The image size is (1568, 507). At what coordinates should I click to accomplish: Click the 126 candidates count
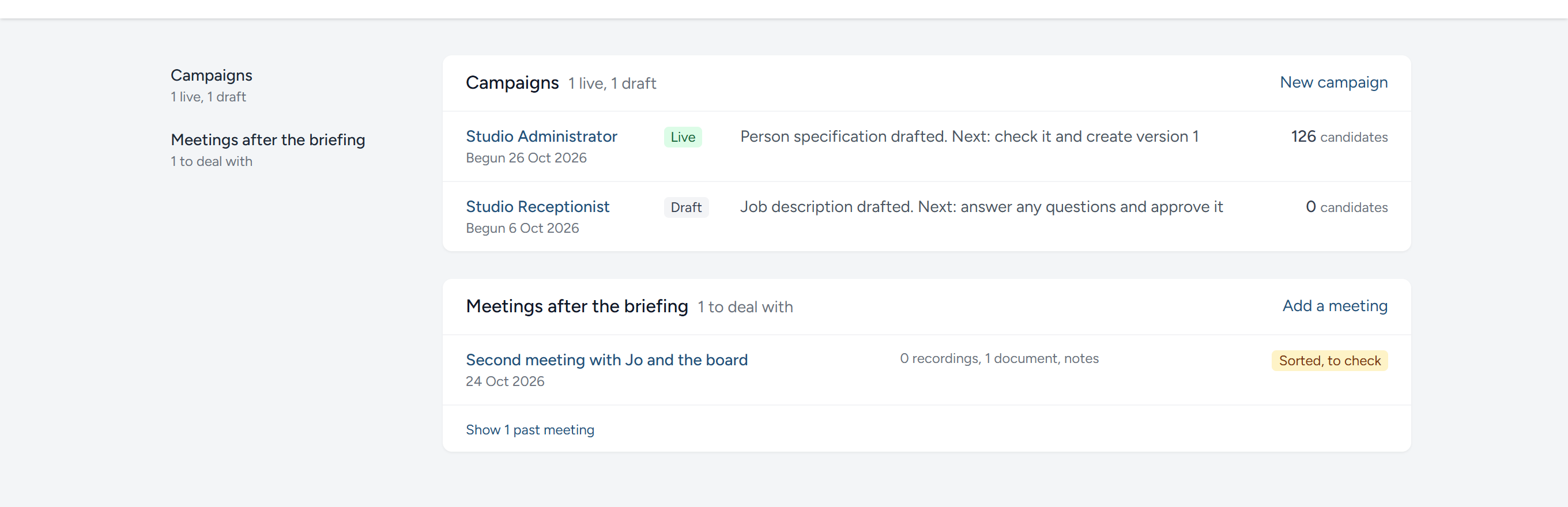pos(1339,137)
